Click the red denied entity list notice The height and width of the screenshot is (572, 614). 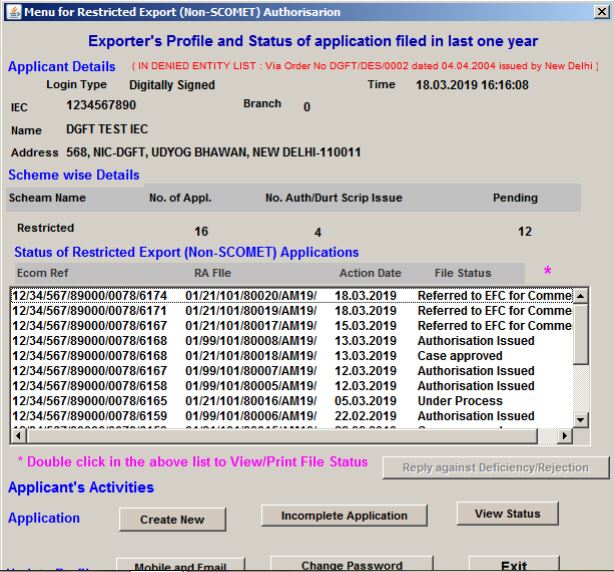coord(365,66)
